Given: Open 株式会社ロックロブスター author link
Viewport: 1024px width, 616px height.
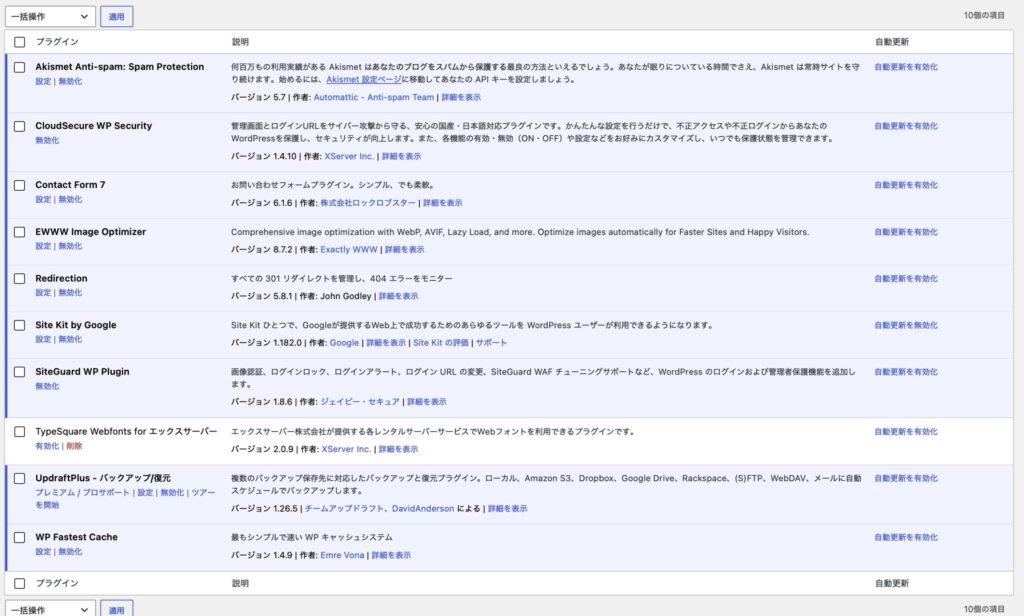Looking at the screenshot, I should (x=368, y=203).
